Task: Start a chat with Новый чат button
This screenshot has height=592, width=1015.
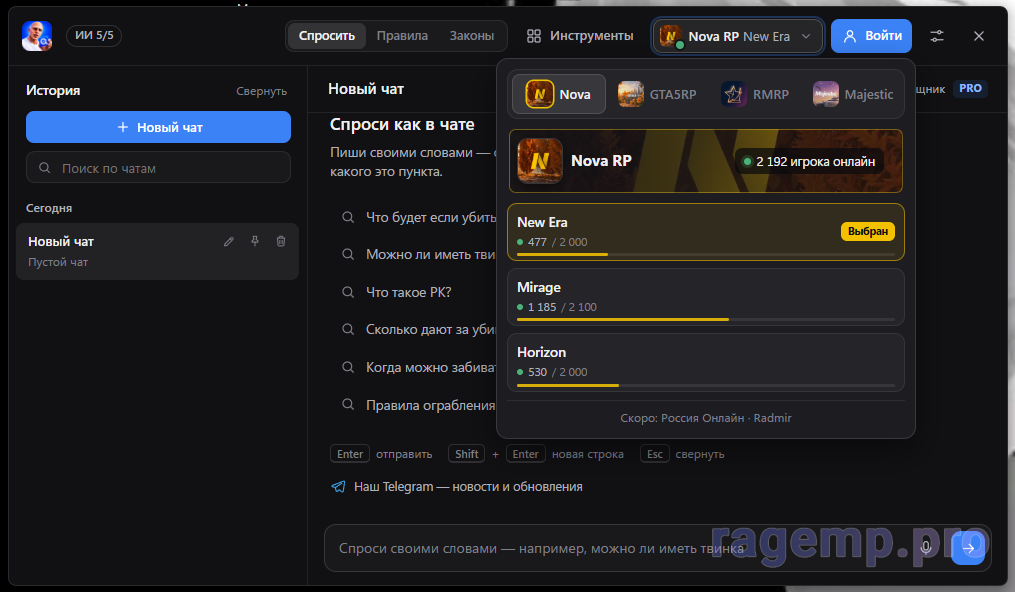Action: pos(159,127)
